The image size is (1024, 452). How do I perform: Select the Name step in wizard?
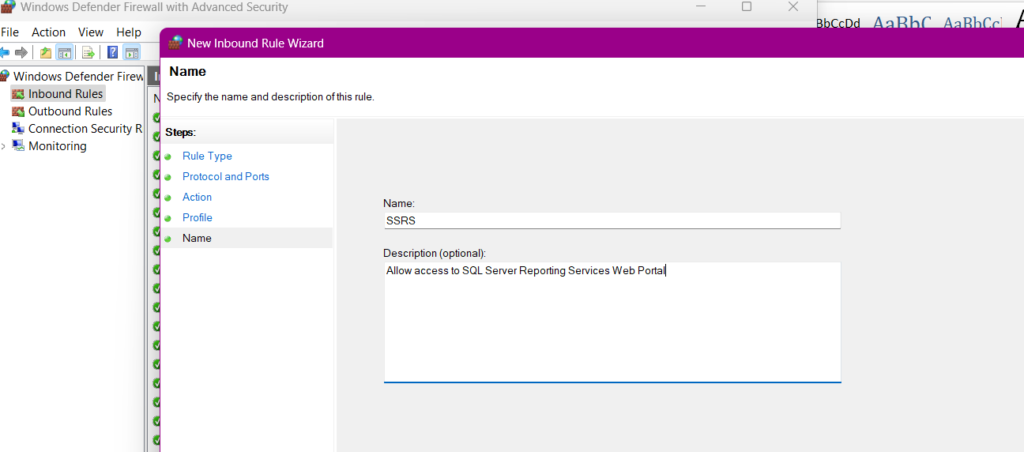(x=197, y=238)
